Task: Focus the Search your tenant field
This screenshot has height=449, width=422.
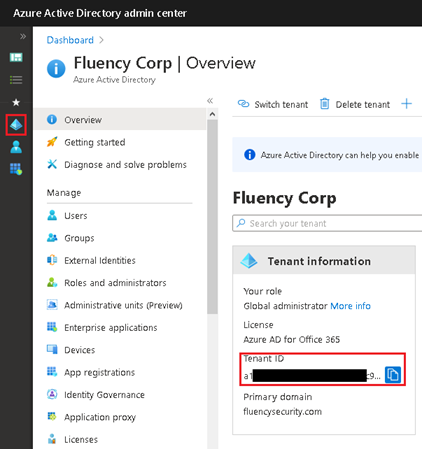Action: point(327,223)
